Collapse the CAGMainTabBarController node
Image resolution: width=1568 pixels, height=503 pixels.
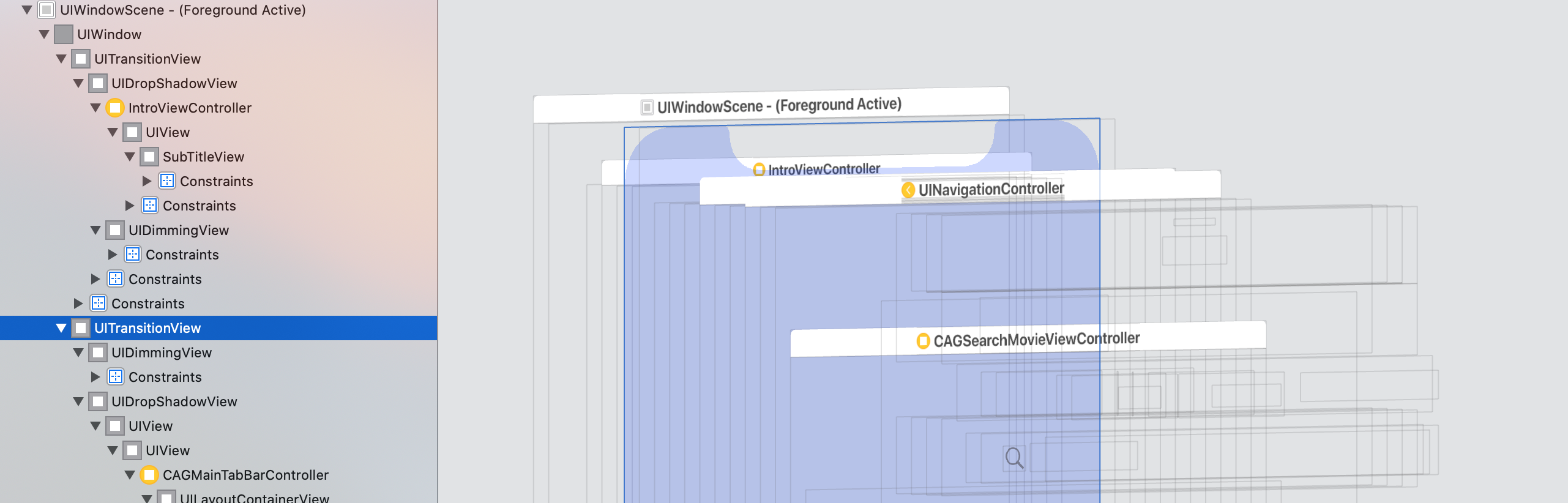pos(130,475)
